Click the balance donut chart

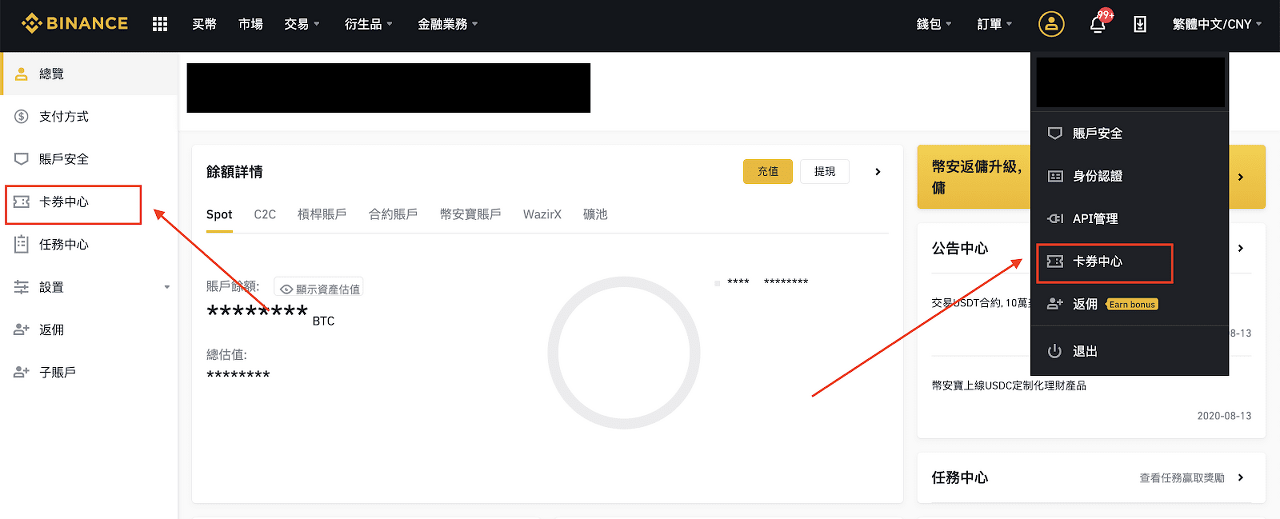[623, 354]
